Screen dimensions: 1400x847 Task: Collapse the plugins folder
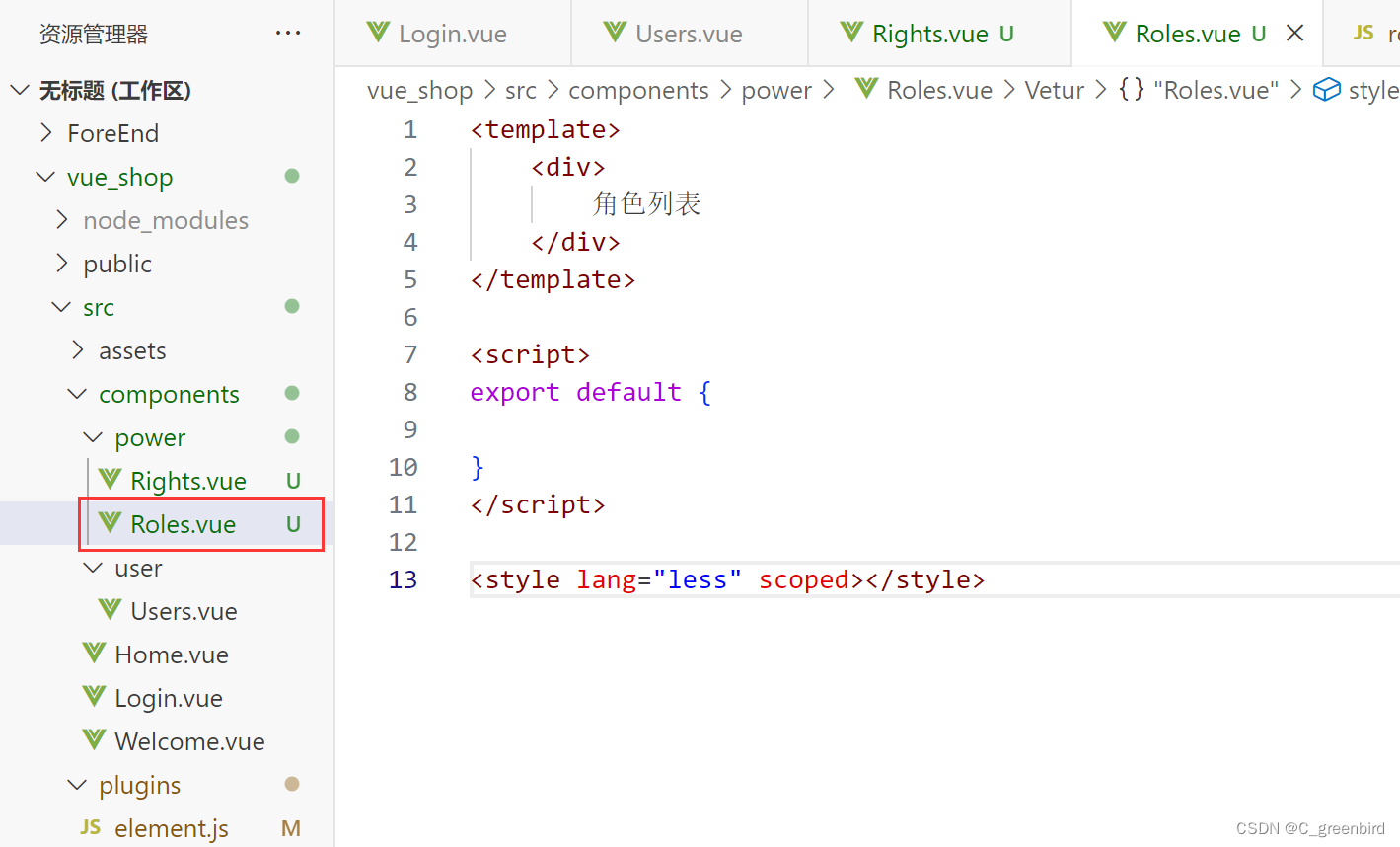pyautogui.click(x=77, y=785)
